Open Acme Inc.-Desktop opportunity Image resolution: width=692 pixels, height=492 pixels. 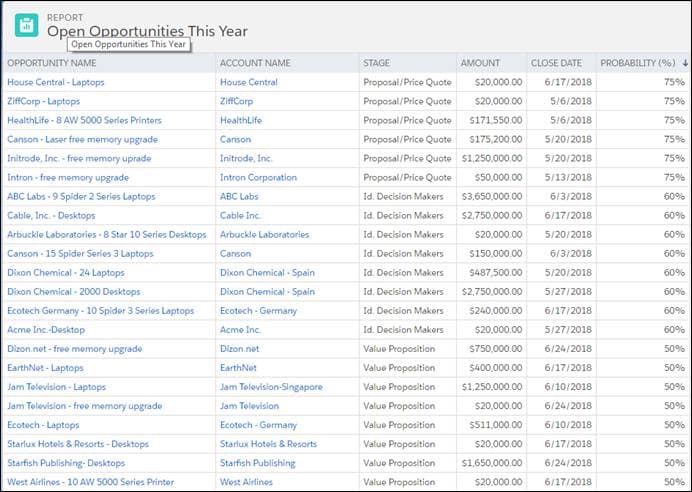[47, 330]
